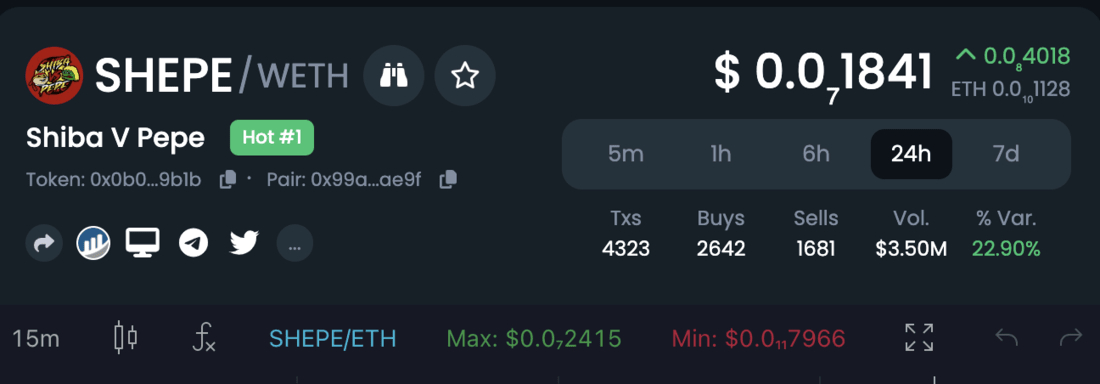Expand more links with the ellipsis button
The width and height of the screenshot is (1100, 384).
[x=295, y=244]
